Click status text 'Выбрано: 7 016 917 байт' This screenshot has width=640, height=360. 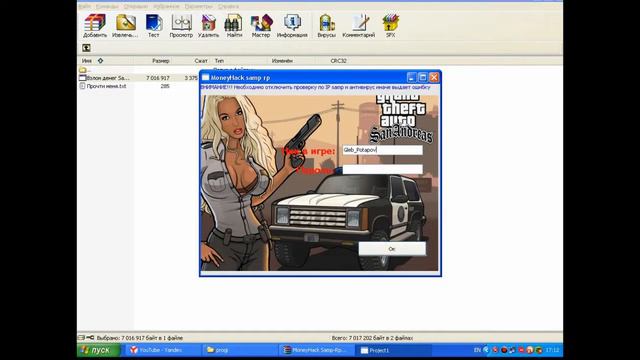(140, 338)
